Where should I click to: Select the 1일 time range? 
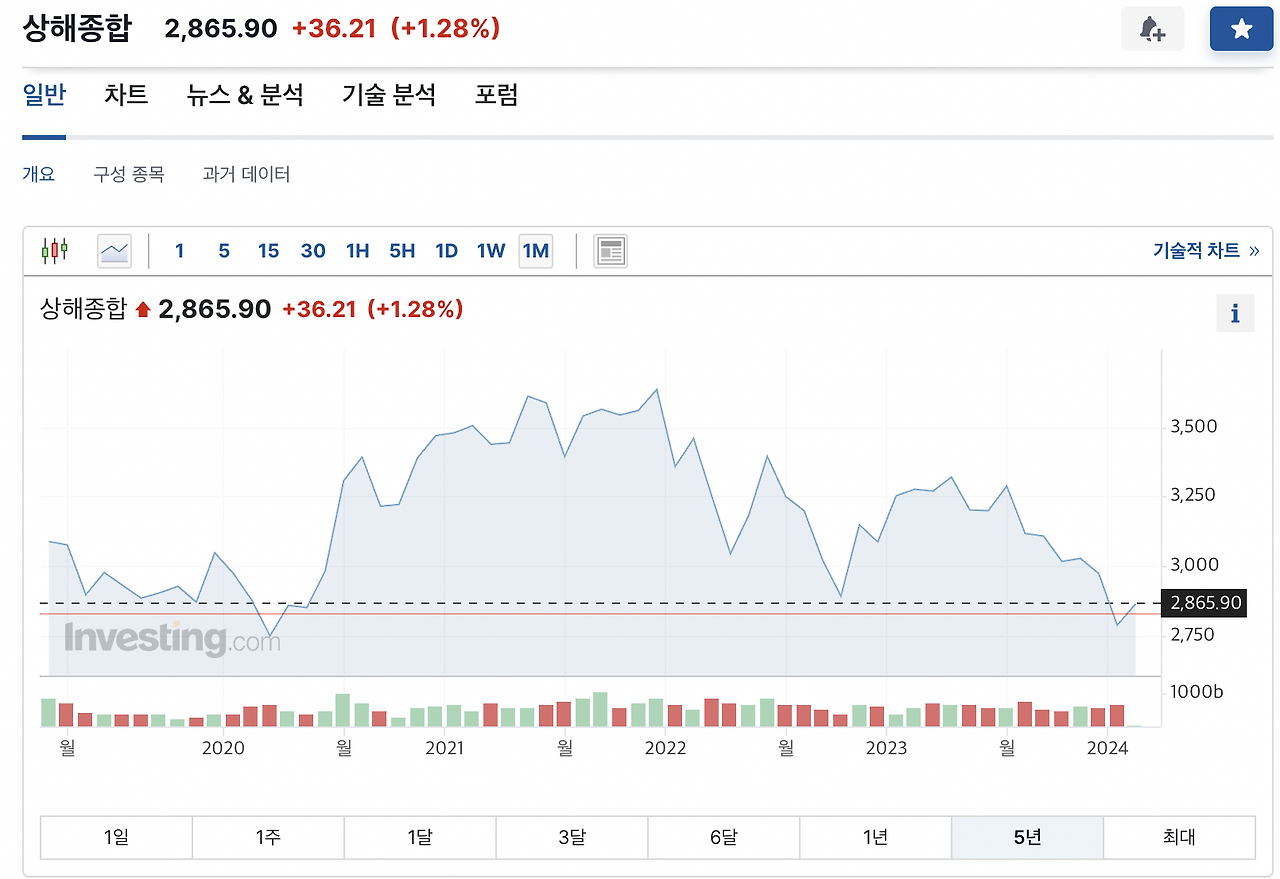click(116, 837)
